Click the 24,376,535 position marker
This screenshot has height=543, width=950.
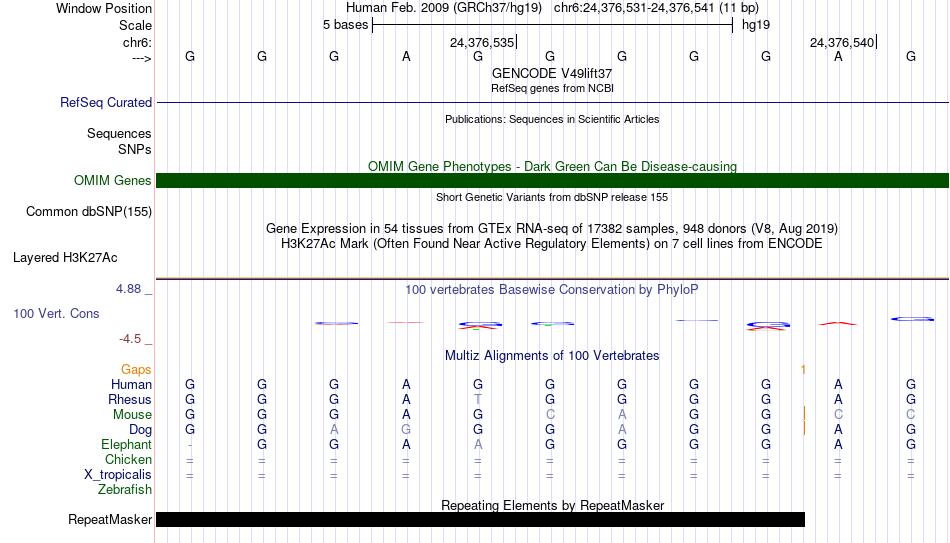tap(483, 42)
